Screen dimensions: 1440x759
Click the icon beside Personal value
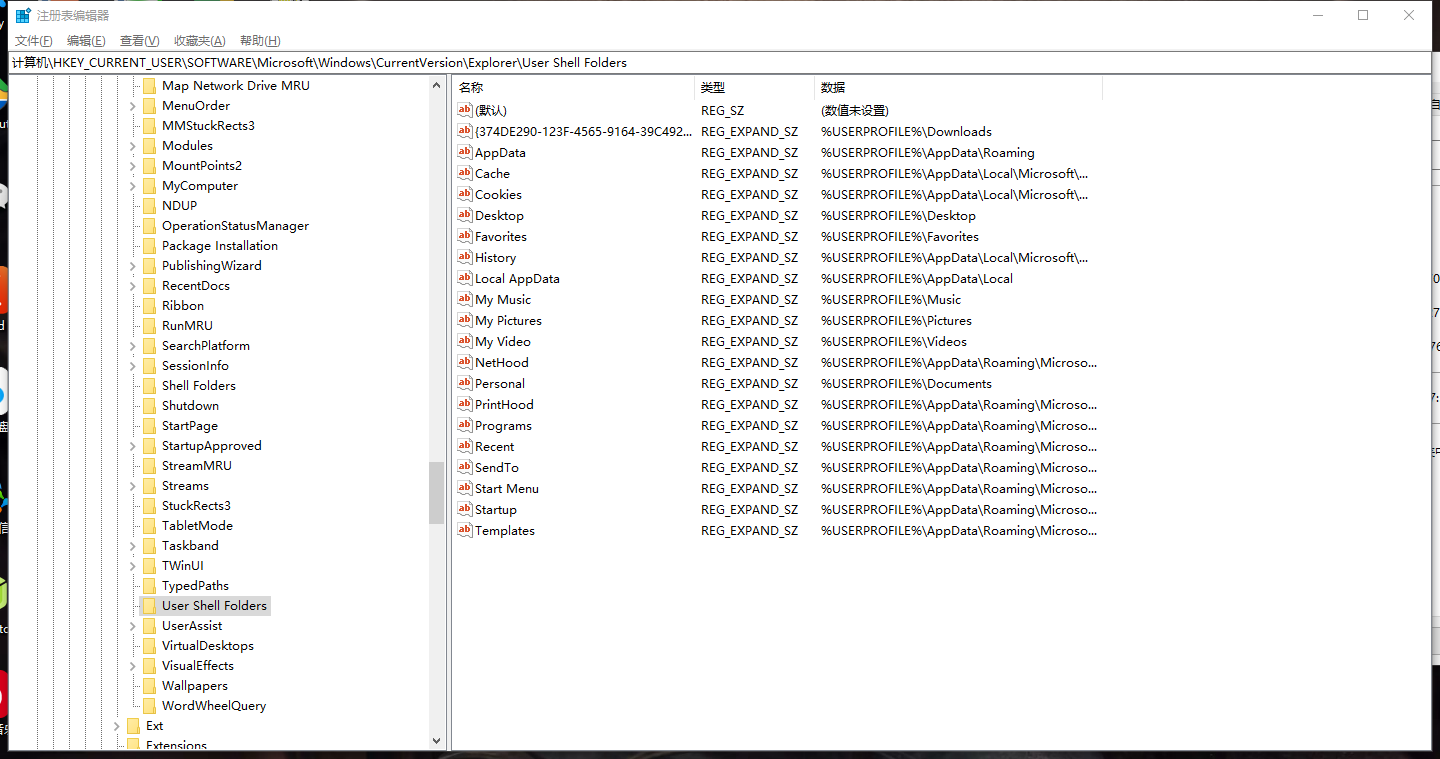tap(464, 383)
